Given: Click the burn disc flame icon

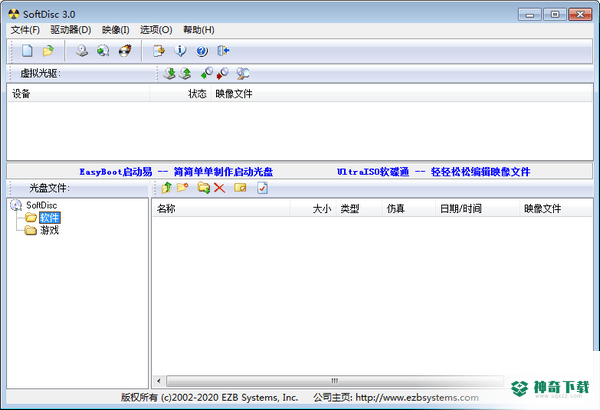Looking at the screenshot, I should click(125, 51).
